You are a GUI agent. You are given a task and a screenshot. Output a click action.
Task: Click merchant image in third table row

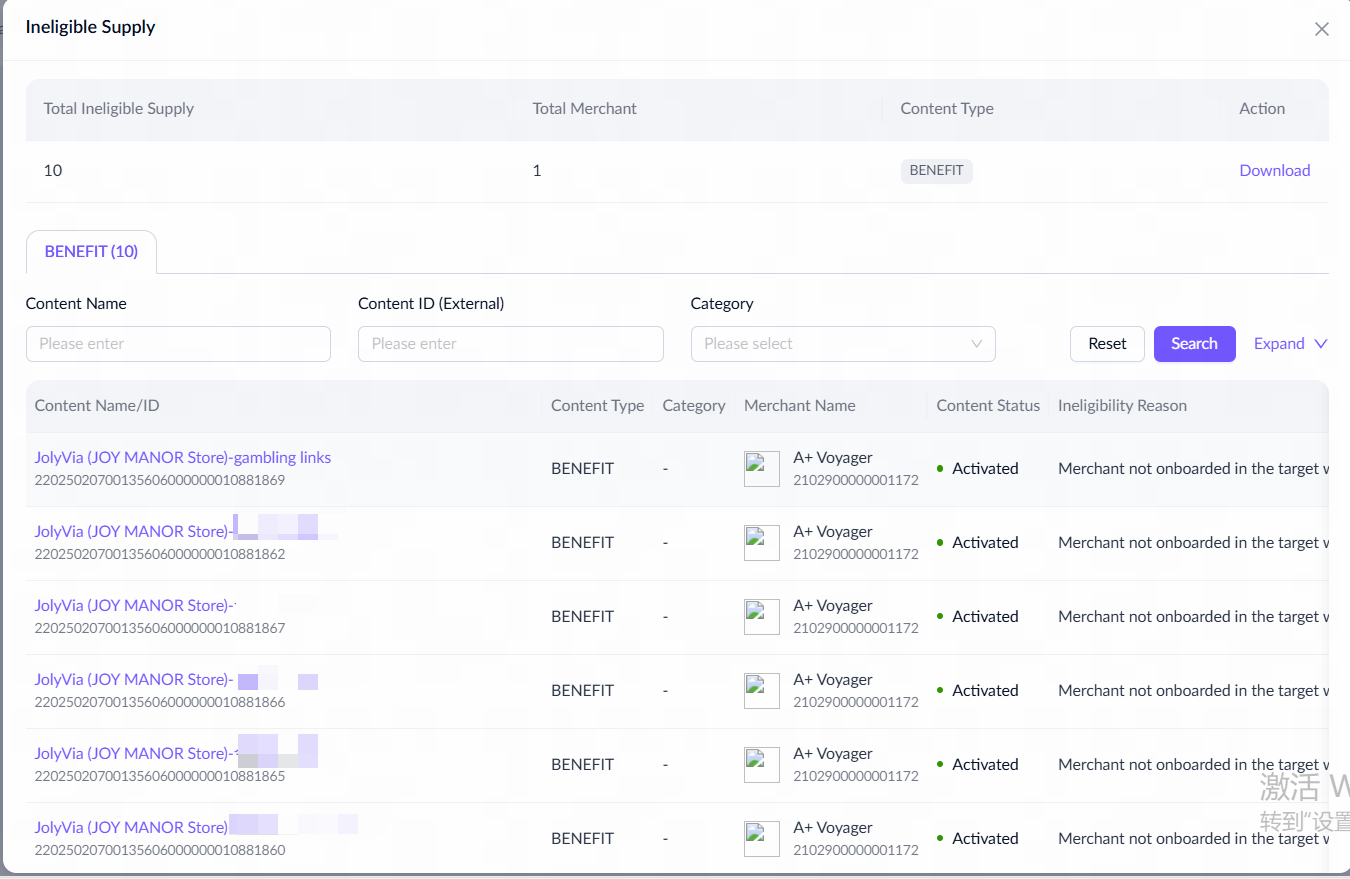point(761,617)
